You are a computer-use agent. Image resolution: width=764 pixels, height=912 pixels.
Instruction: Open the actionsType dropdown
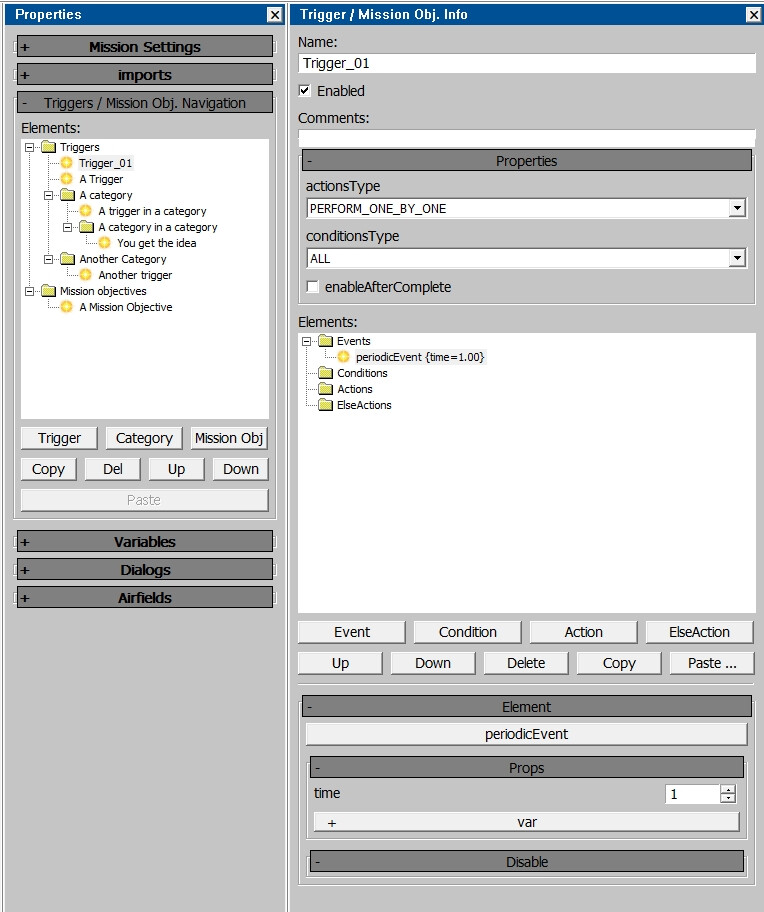(737, 208)
